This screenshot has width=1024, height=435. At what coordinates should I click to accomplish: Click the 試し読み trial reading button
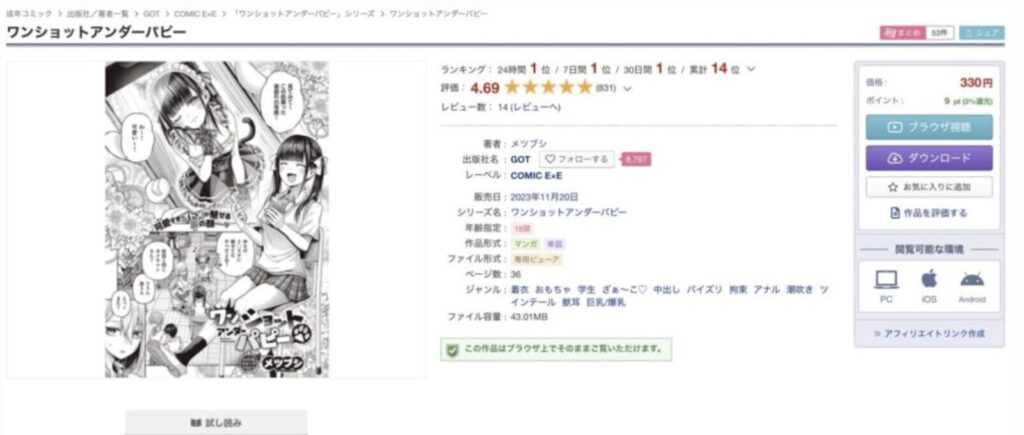216,423
